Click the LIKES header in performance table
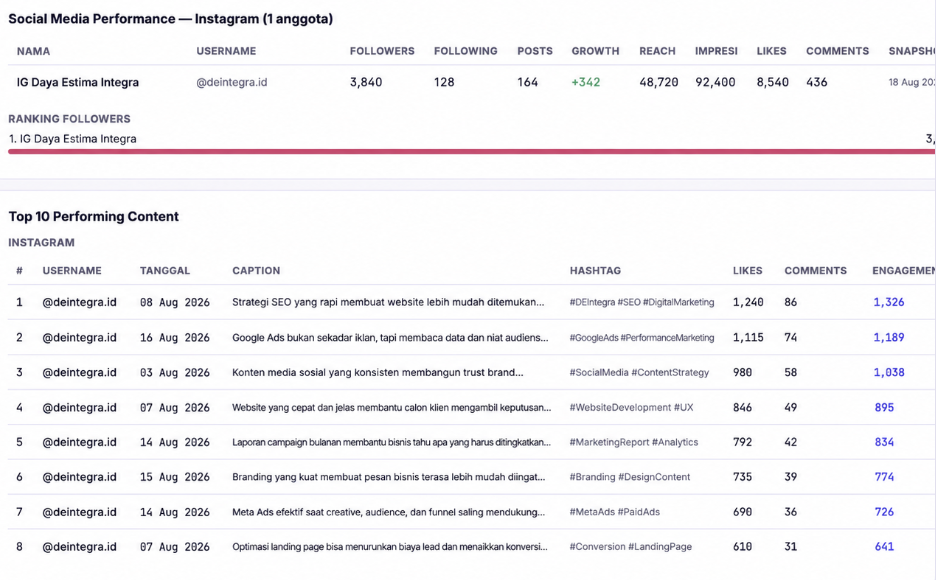 771,51
